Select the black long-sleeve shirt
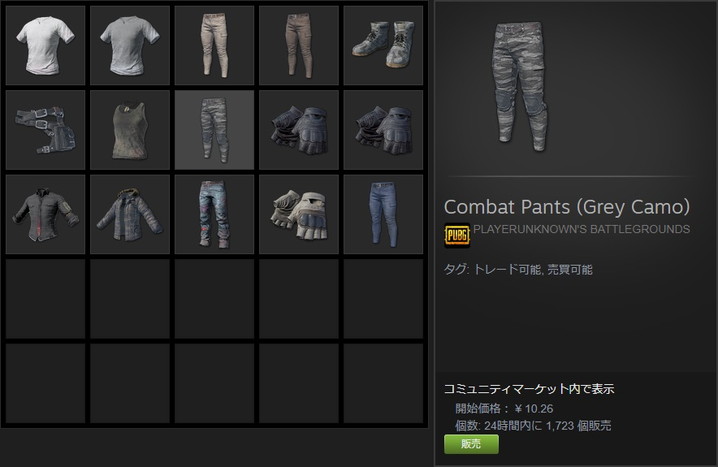 45,214
